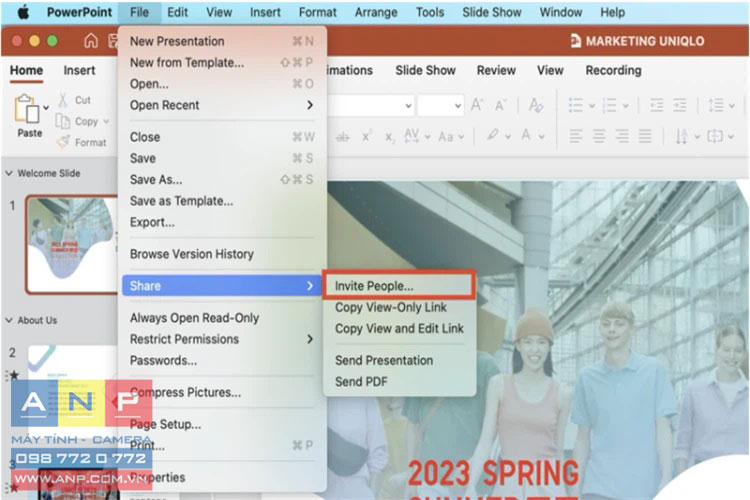The height and width of the screenshot is (500, 750).
Task: Click the decrease indent icon
Action: point(657,105)
